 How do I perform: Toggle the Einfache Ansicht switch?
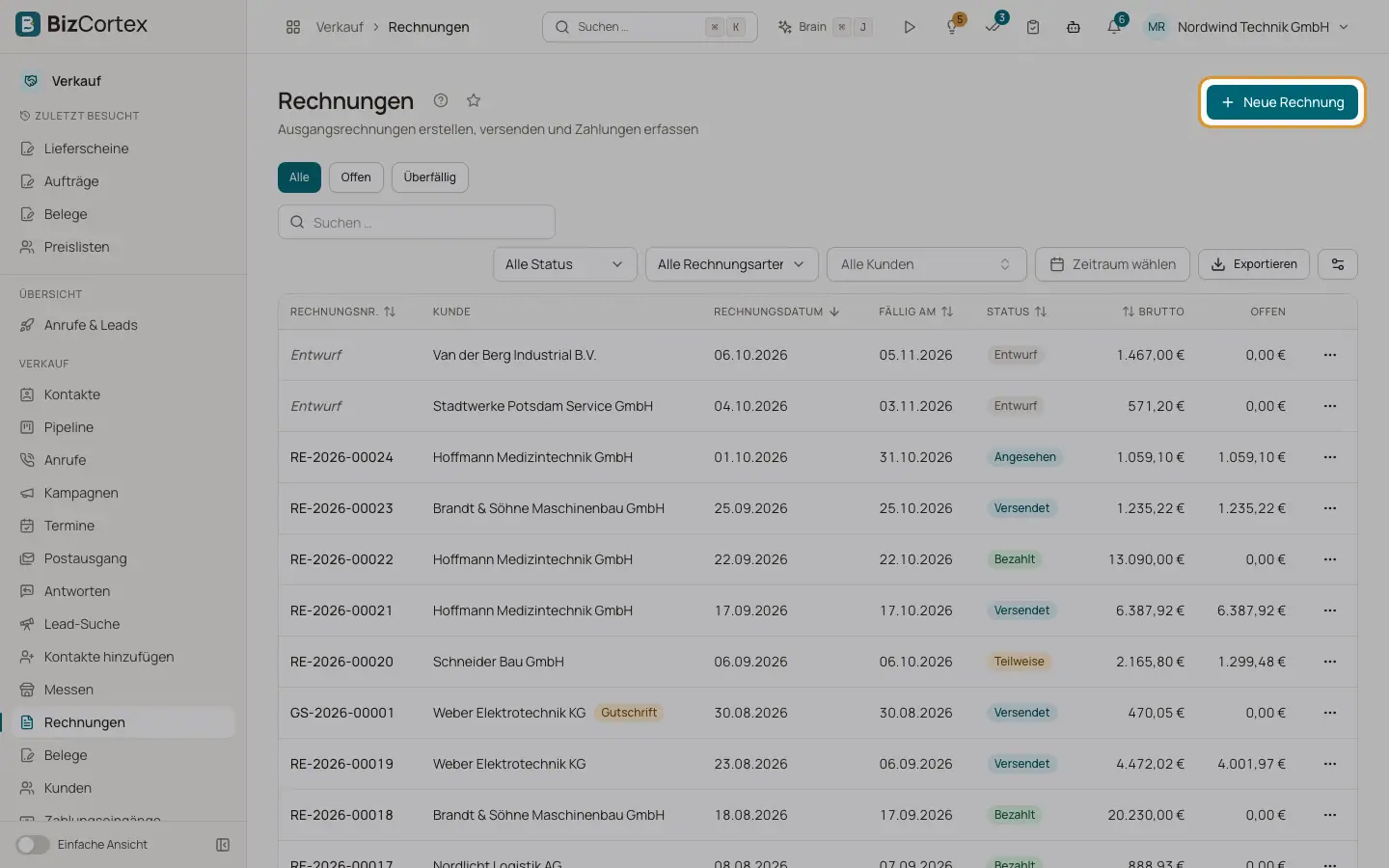pyautogui.click(x=32, y=845)
